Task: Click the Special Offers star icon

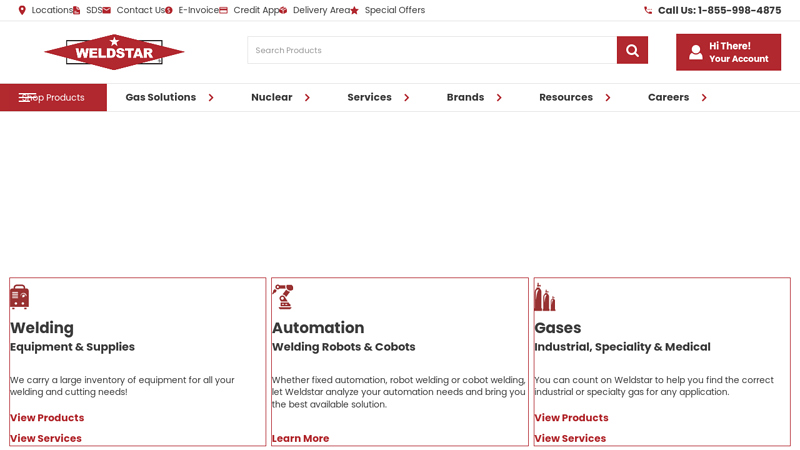Action: [355, 10]
